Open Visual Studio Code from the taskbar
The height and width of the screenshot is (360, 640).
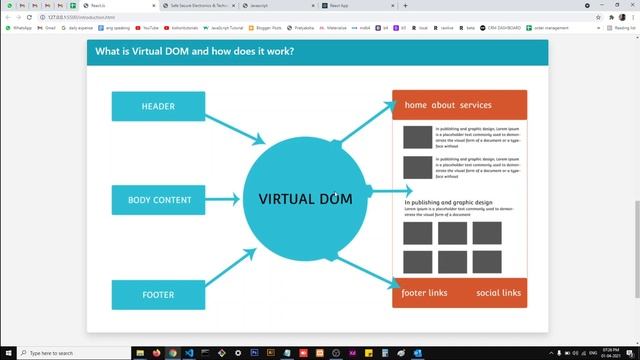click(189, 353)
